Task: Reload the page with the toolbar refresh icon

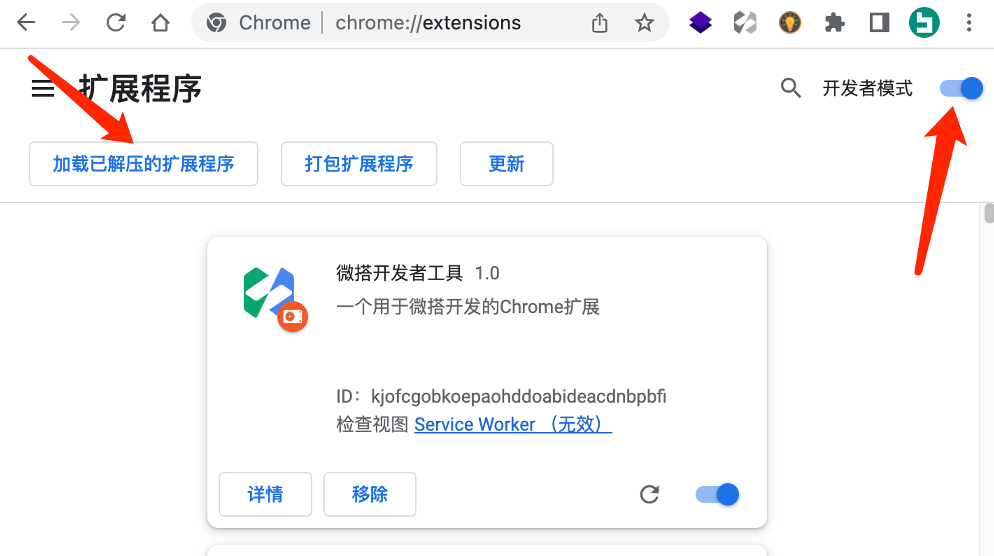Action: tap(115, 23)
